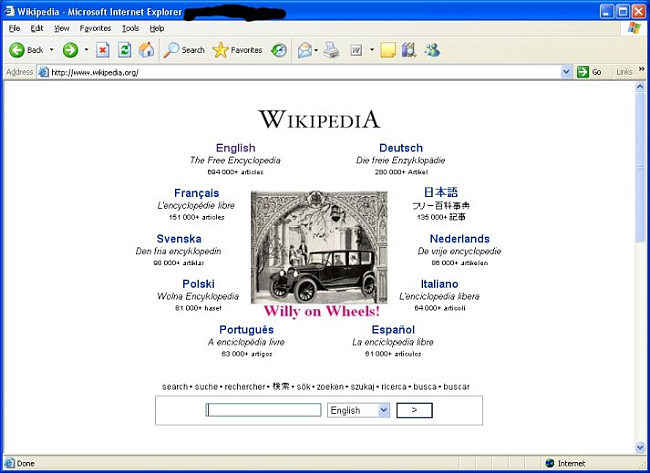Reload page with the Refresh icon
650x473 pixels.
pyautogui.click(x=124, y=50)
